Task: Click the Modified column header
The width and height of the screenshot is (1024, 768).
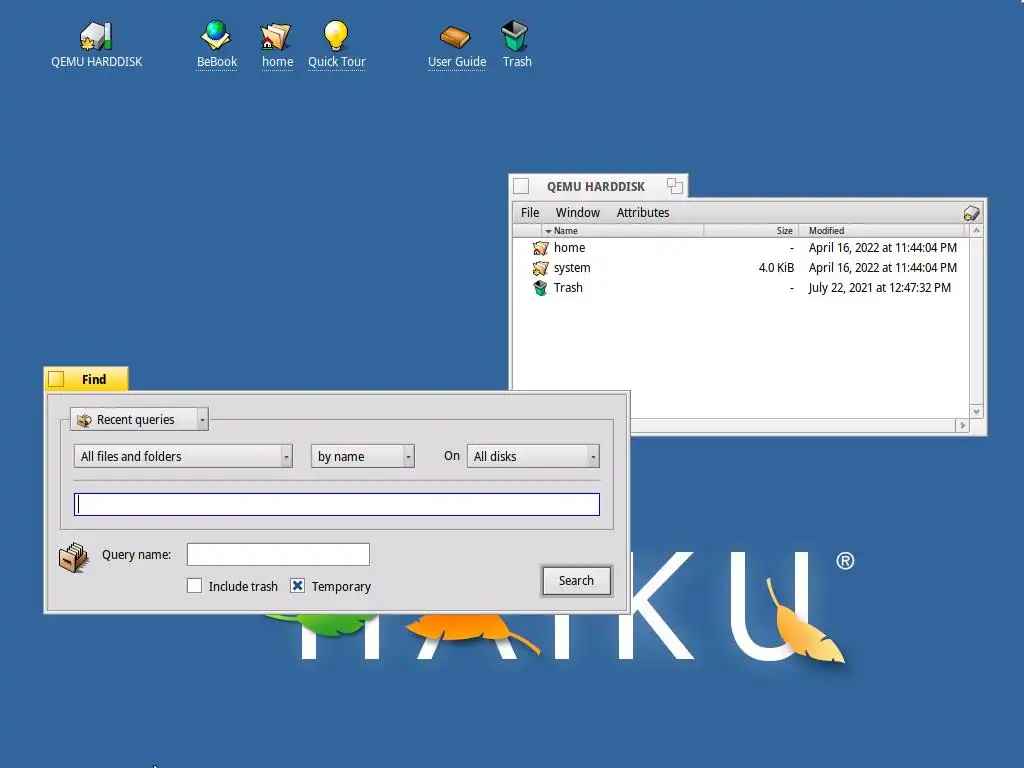Action: tap(881, 231)
